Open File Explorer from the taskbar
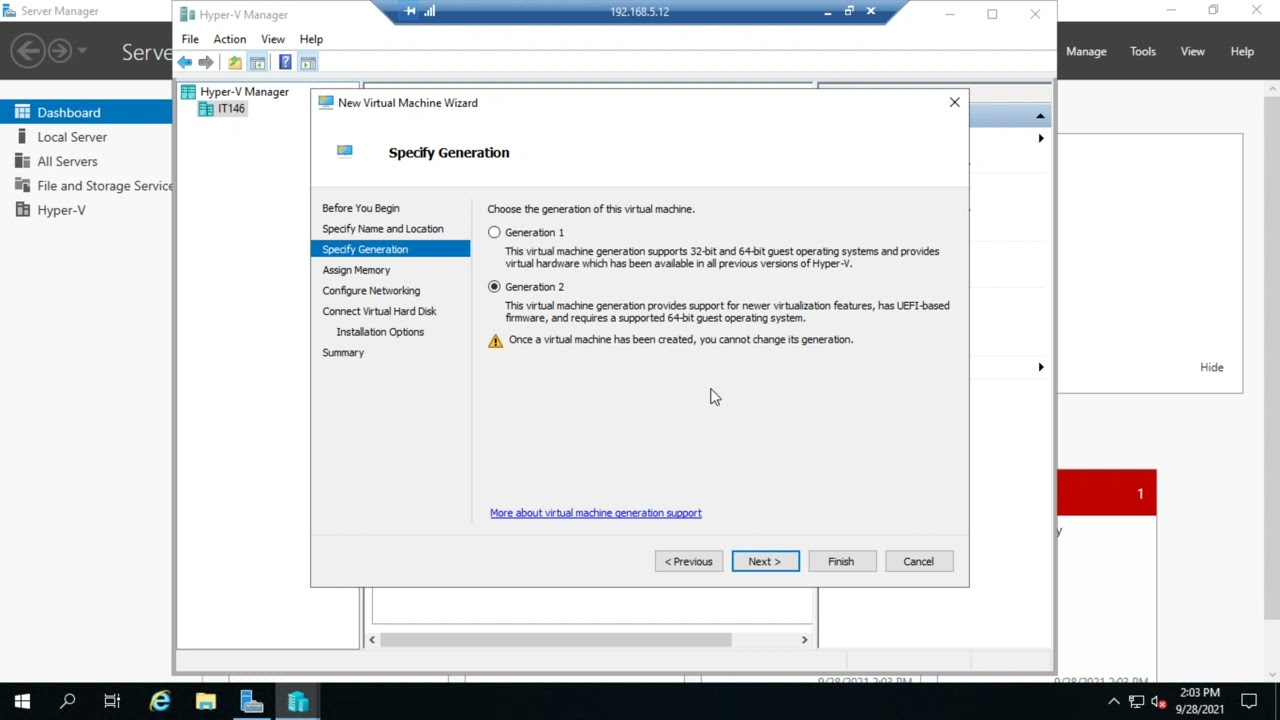1280x720 pixels. (206, 702)
